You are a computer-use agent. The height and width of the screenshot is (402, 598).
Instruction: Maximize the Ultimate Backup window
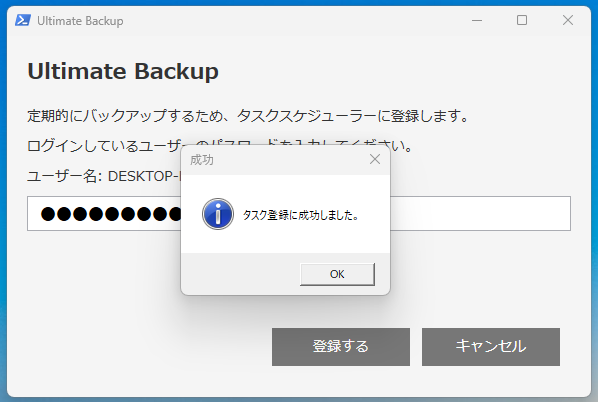tap(522, 20)
